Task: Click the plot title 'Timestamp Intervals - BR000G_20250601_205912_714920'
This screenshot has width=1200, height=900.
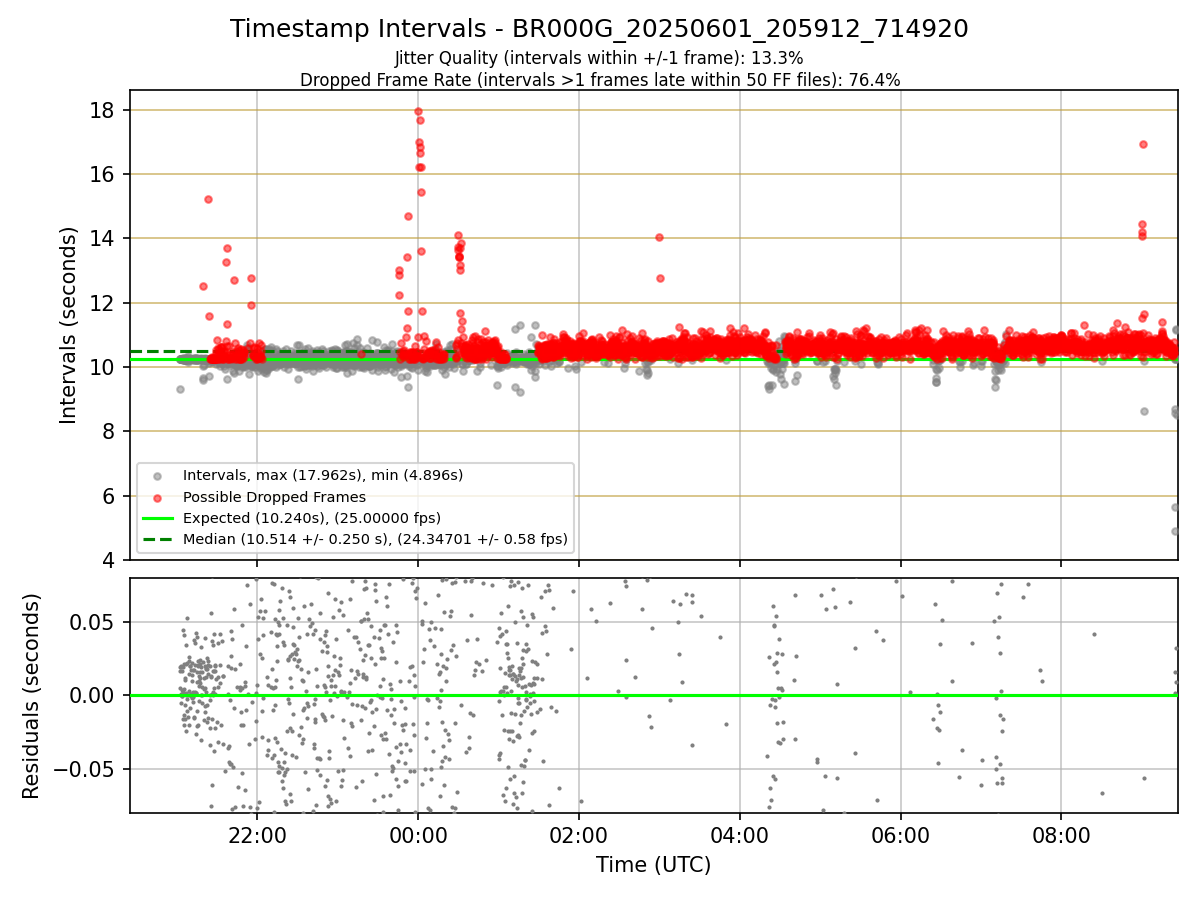Action: click(x=599, y=29)
